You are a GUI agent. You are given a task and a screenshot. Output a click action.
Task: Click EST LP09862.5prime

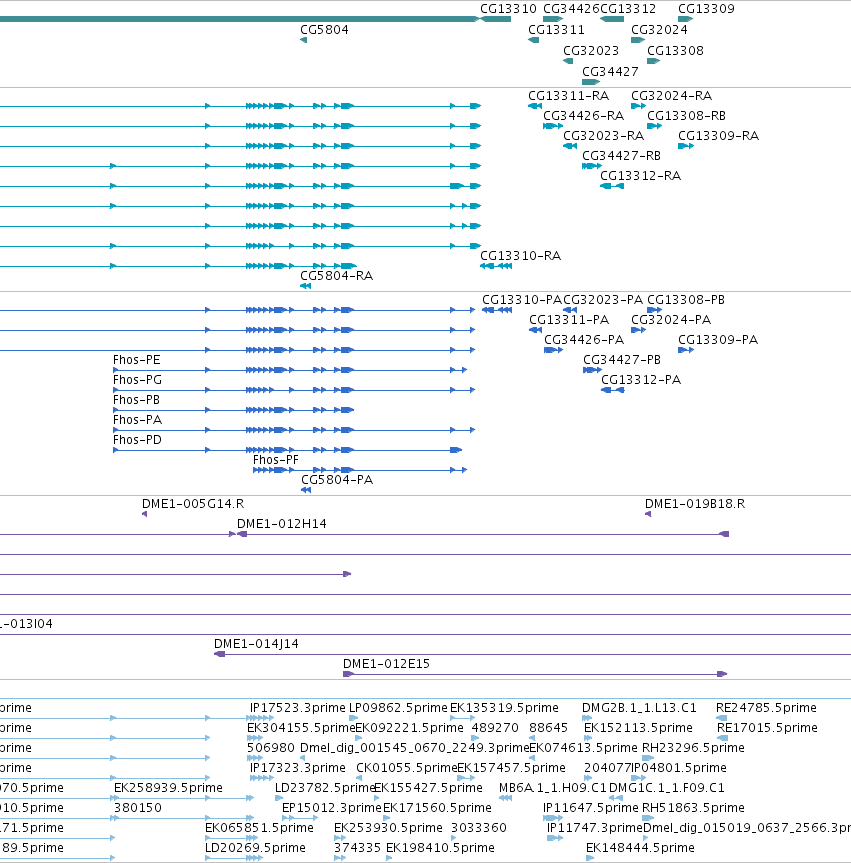tap(398, 708)
